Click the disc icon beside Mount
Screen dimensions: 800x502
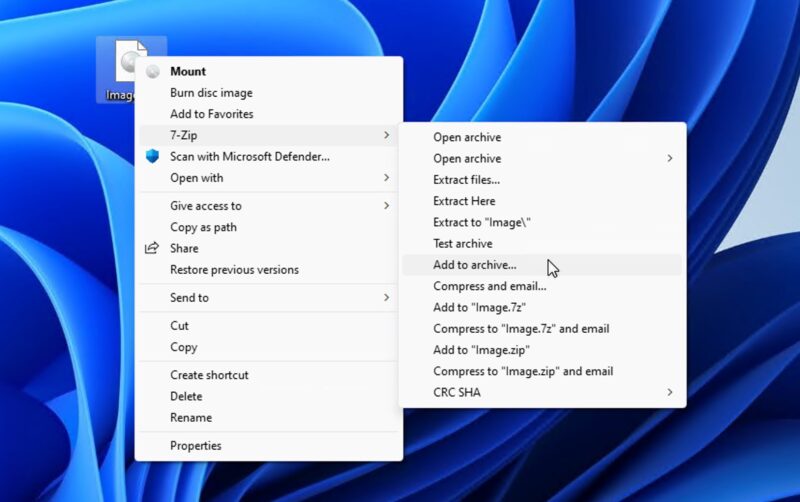coord(153,71)
